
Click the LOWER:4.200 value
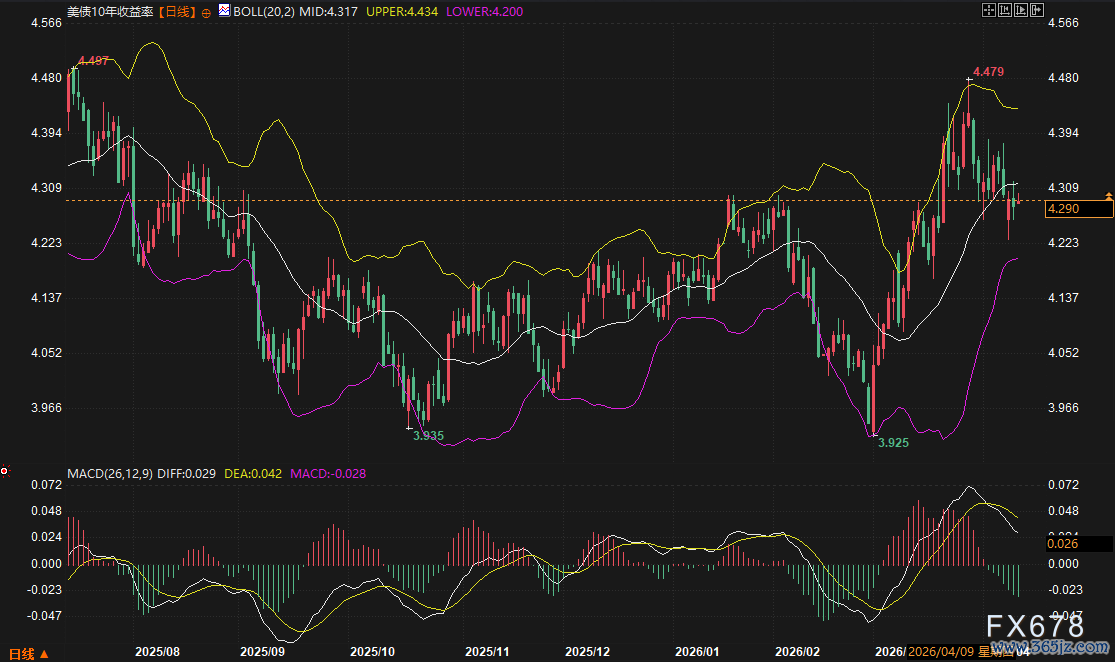484,12
